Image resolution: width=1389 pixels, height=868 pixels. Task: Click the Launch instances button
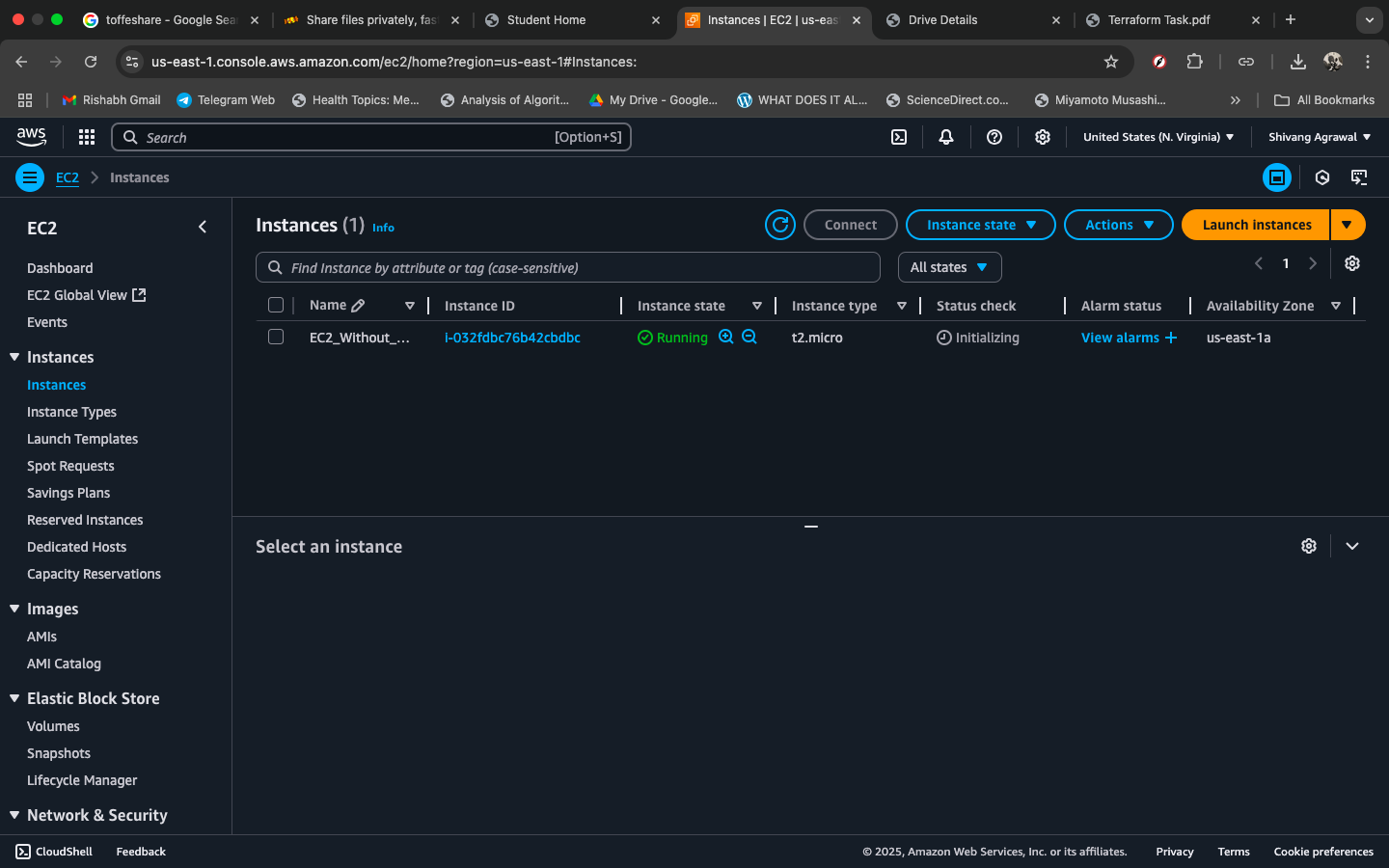1256,225
